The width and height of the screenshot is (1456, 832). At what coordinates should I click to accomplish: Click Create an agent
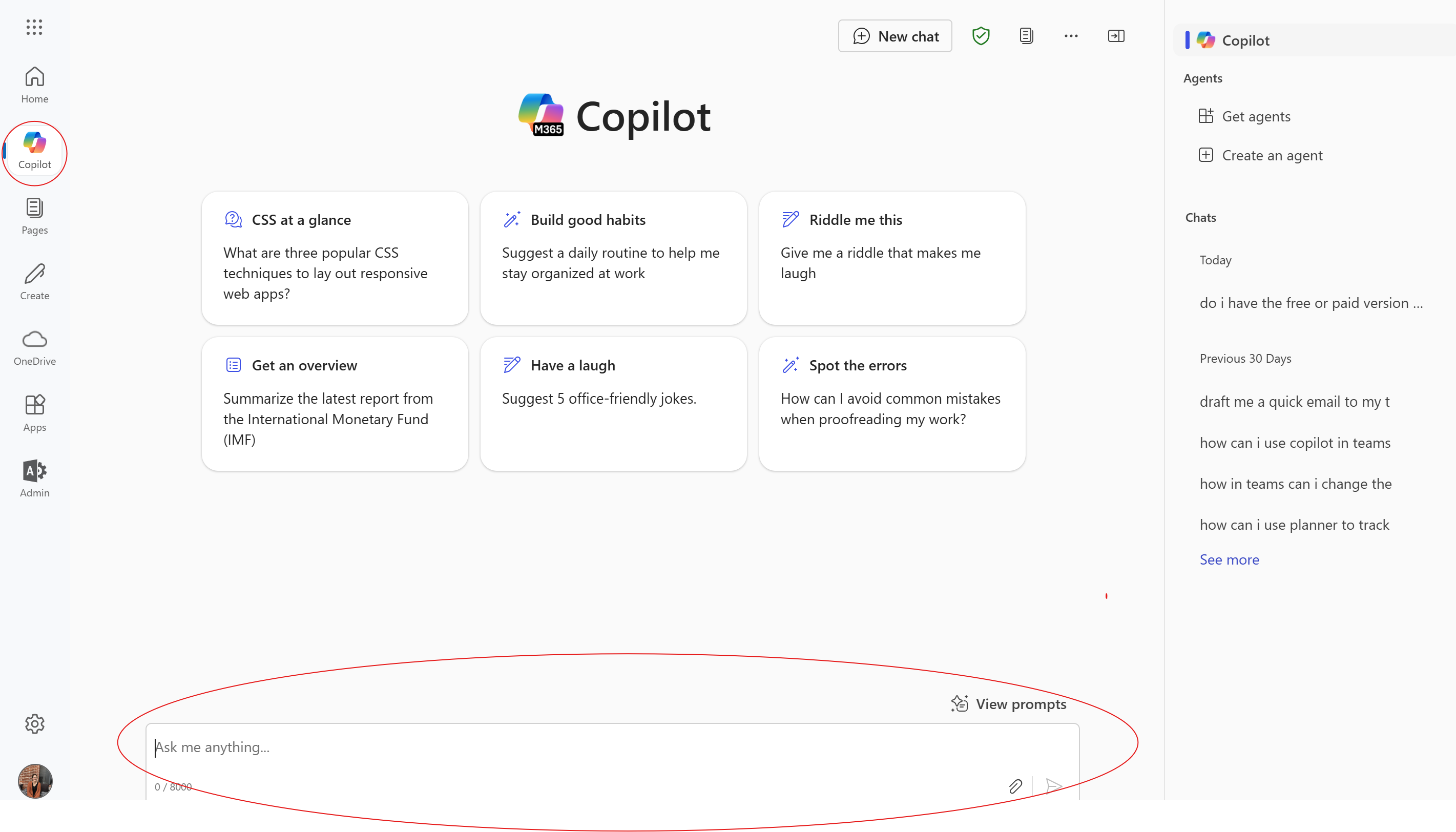[x=1272, y=155]
